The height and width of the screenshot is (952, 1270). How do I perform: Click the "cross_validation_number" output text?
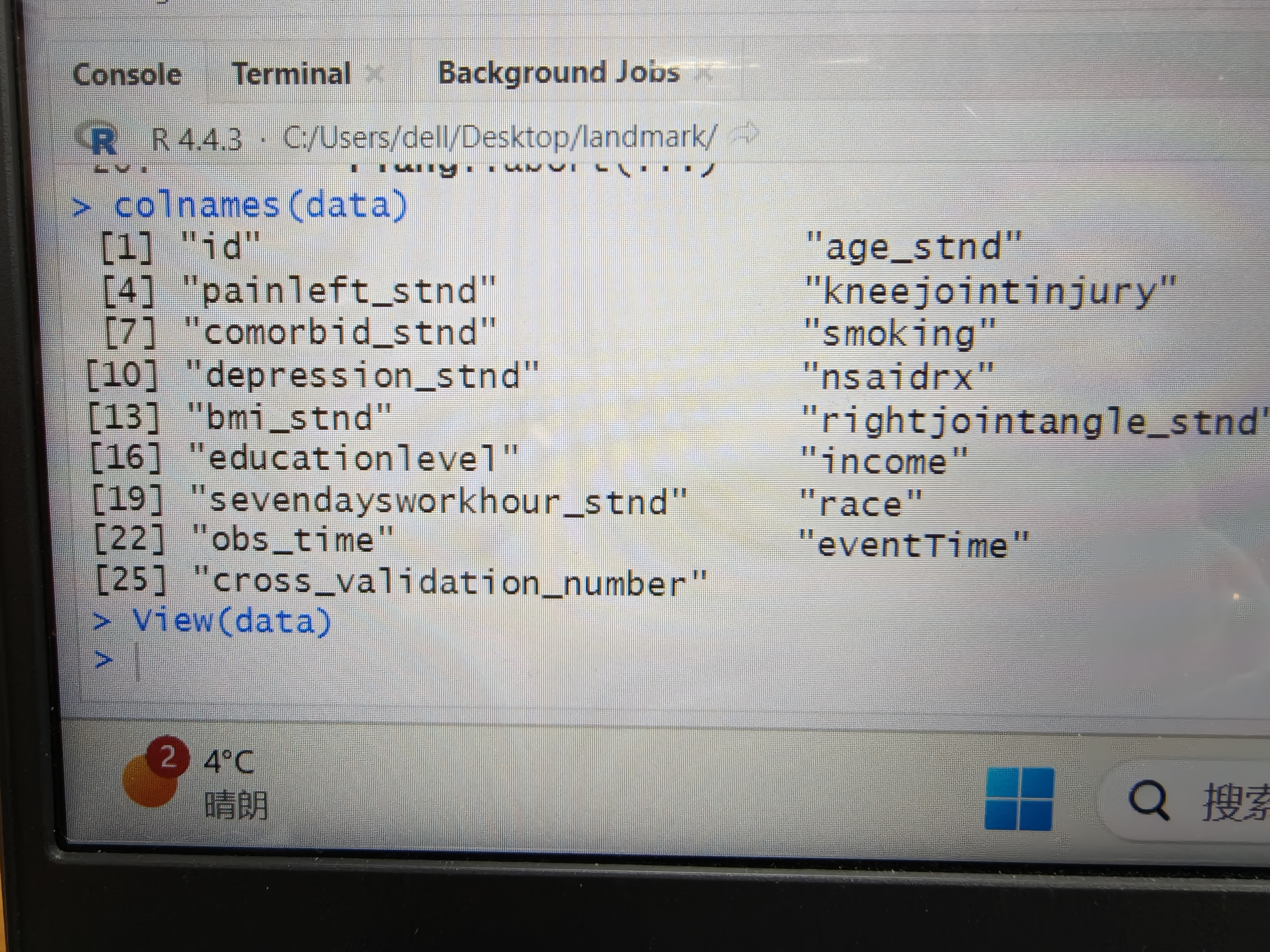[x=450, y=583]
